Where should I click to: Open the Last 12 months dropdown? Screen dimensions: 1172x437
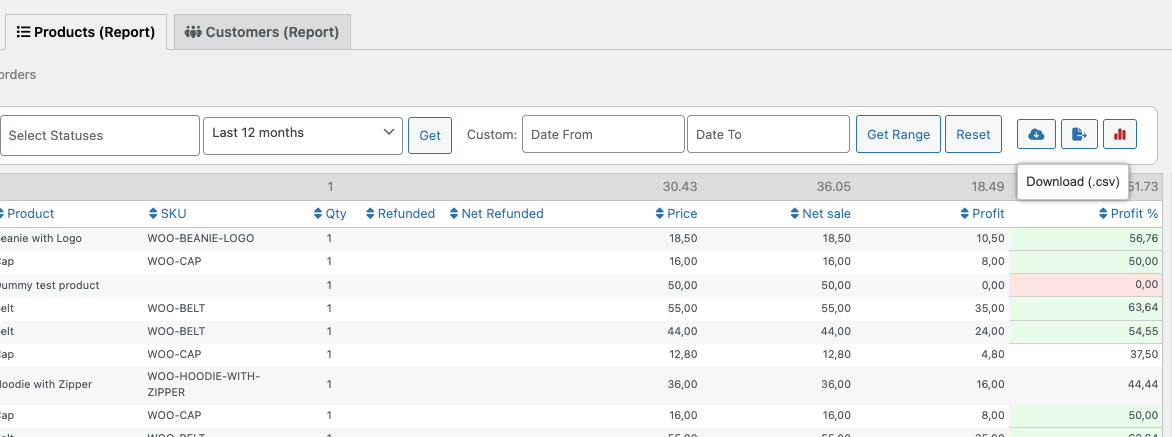tap(303, 133)
